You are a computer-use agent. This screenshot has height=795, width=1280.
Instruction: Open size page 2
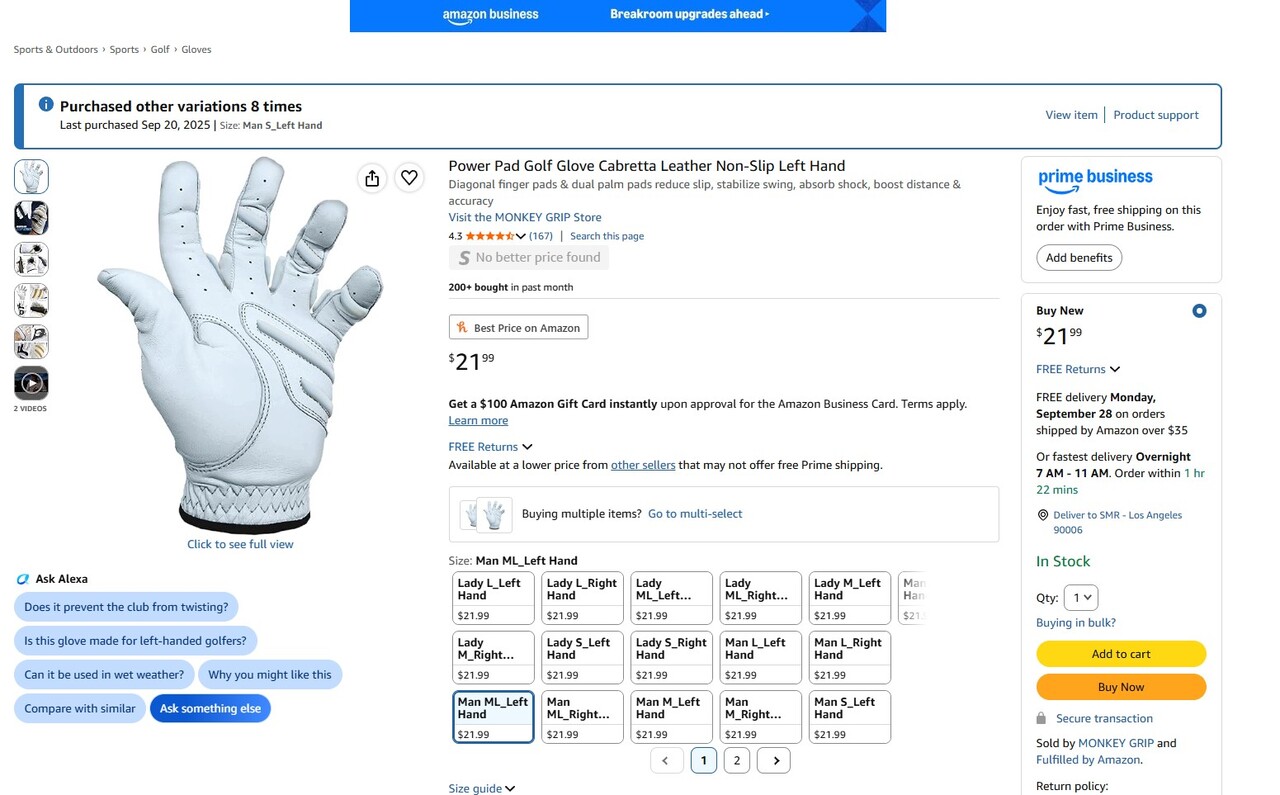(x=737, y=761)
